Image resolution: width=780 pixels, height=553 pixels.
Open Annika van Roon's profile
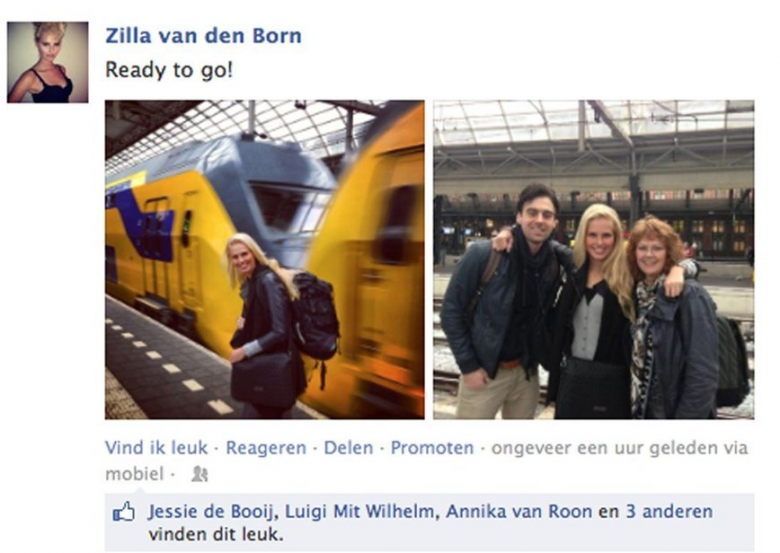coord(519,511)
